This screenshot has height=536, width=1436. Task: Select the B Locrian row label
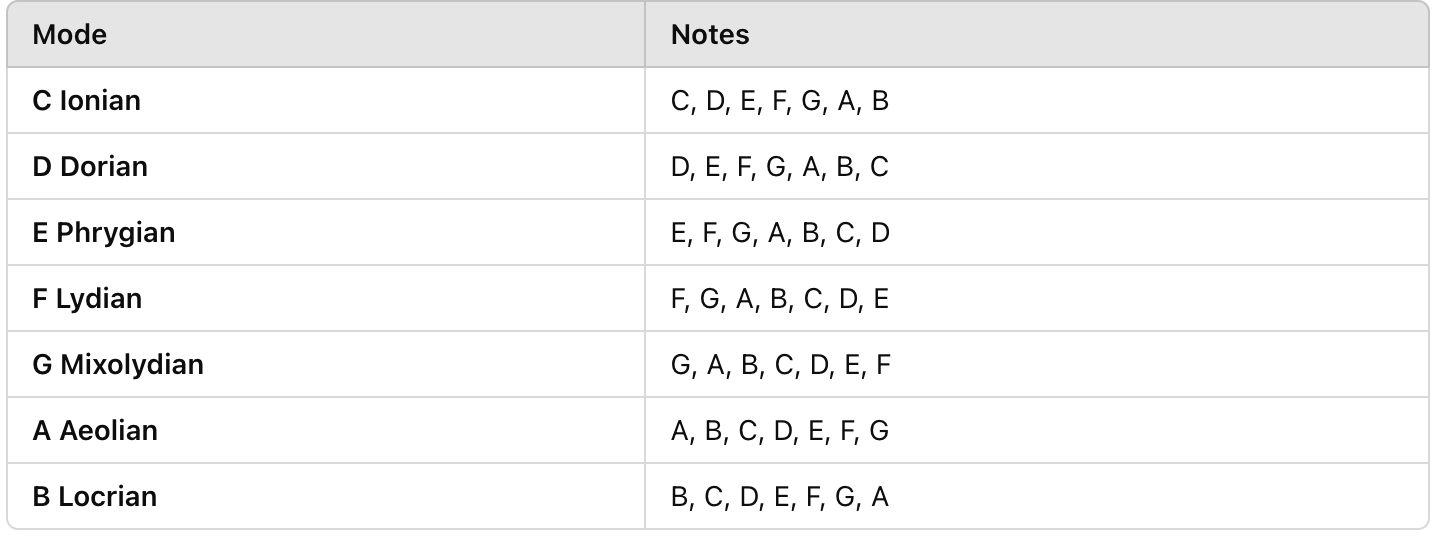click(95, 497)
